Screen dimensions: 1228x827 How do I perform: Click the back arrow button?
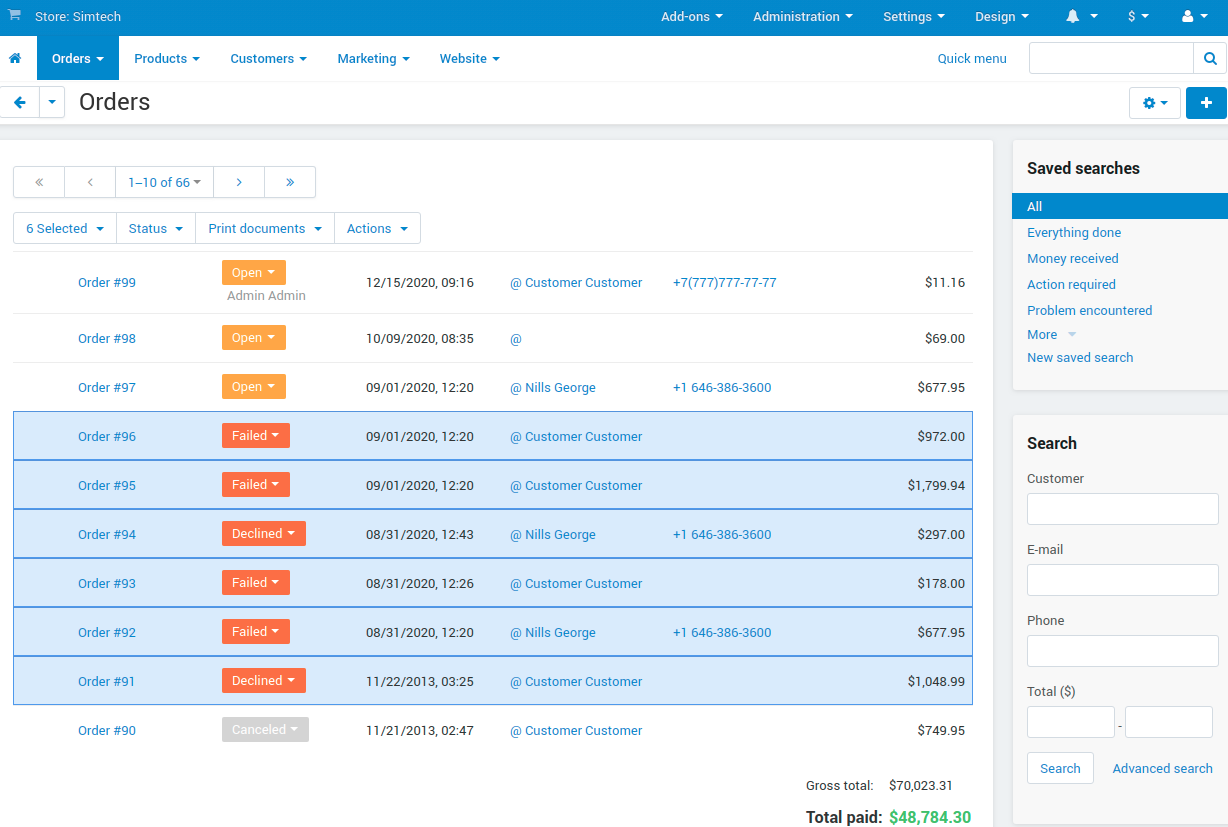20,102
